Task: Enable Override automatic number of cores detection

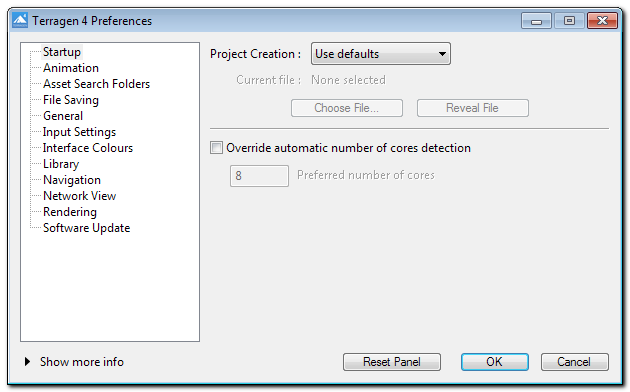Action: [216, 148]
